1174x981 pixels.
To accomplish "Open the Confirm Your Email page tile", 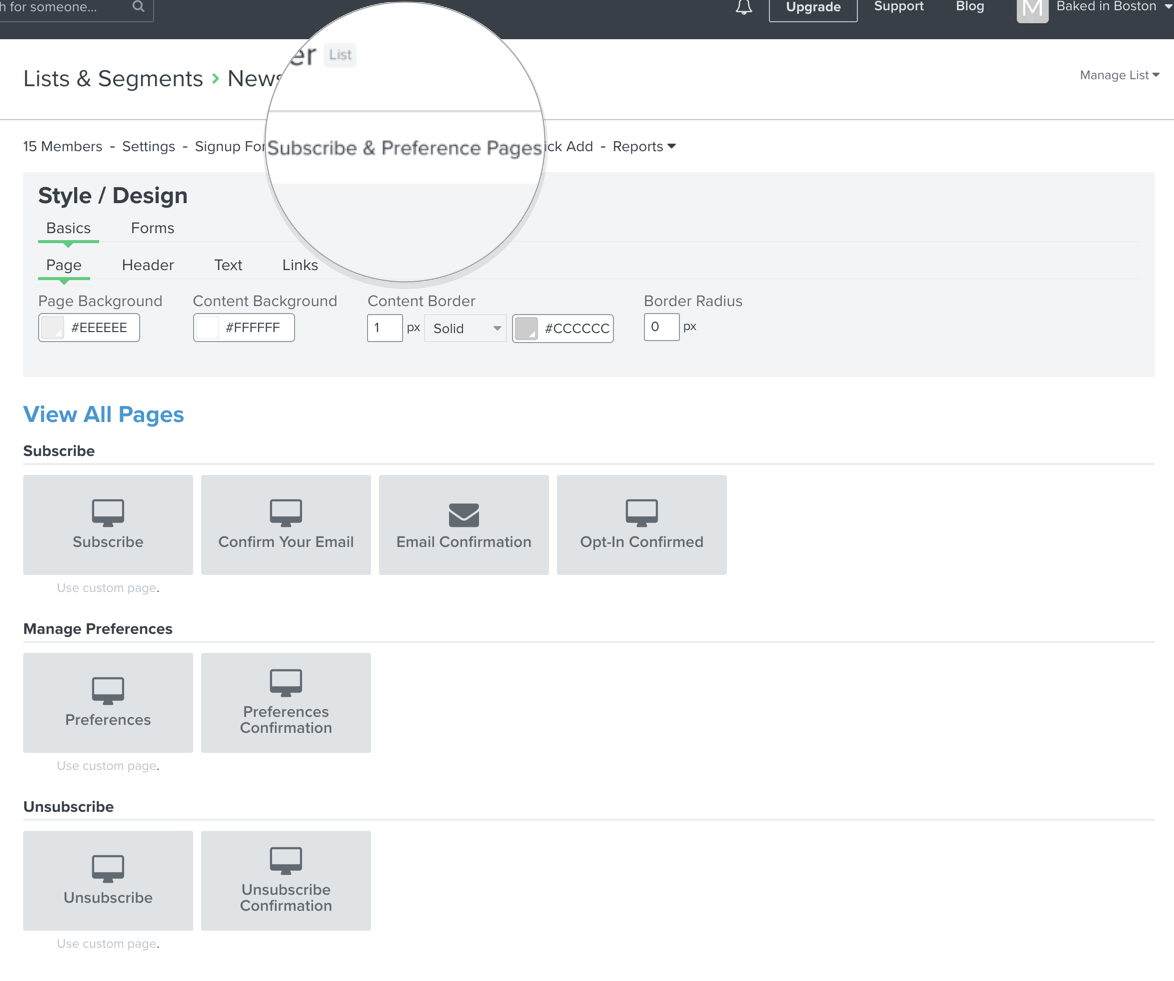I will pyautogui.click(x=286, y=525).
